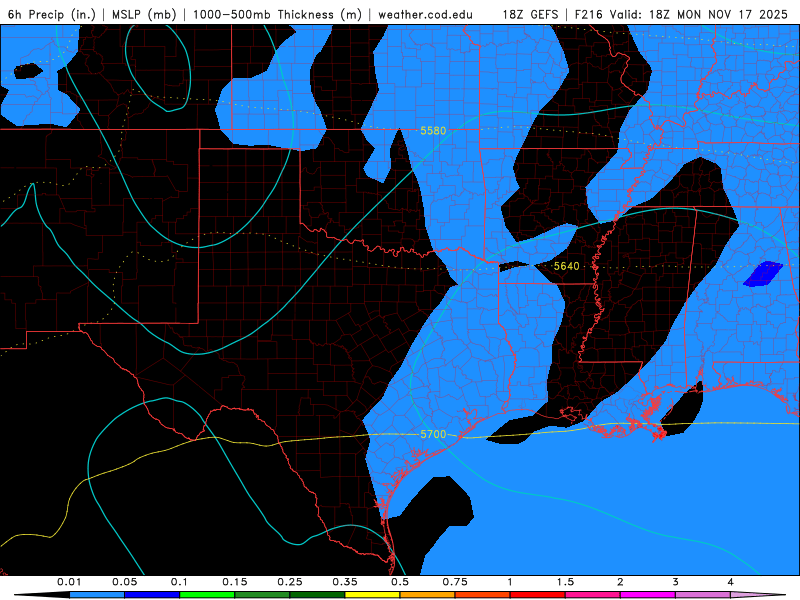
Task: Select the dark orange 0.75–1 legend swatch
Action: [483, 595]
